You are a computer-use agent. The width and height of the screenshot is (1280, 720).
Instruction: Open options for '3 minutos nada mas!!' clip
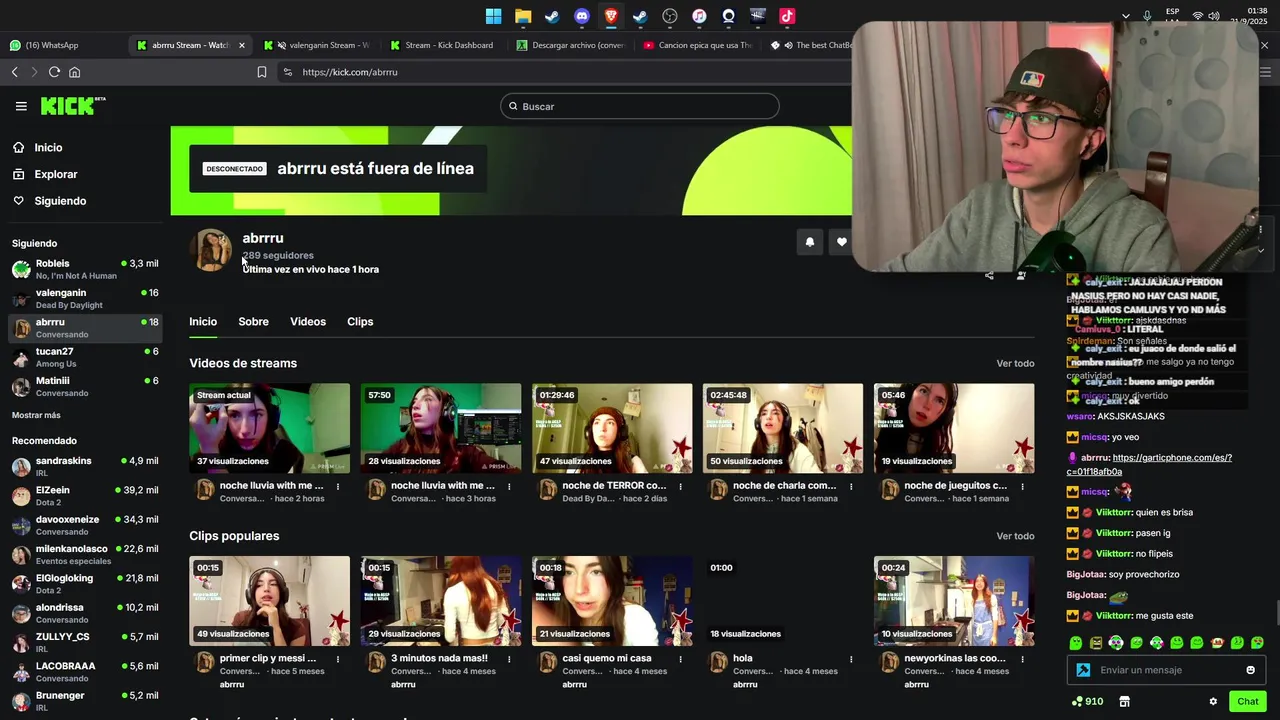509,659
